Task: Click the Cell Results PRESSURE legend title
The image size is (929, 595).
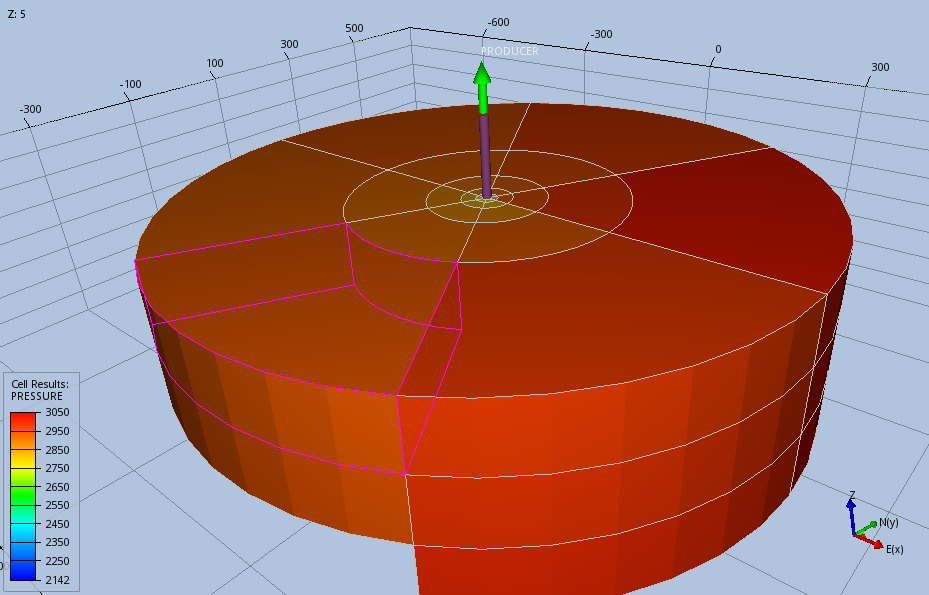Action: point(39,390)
